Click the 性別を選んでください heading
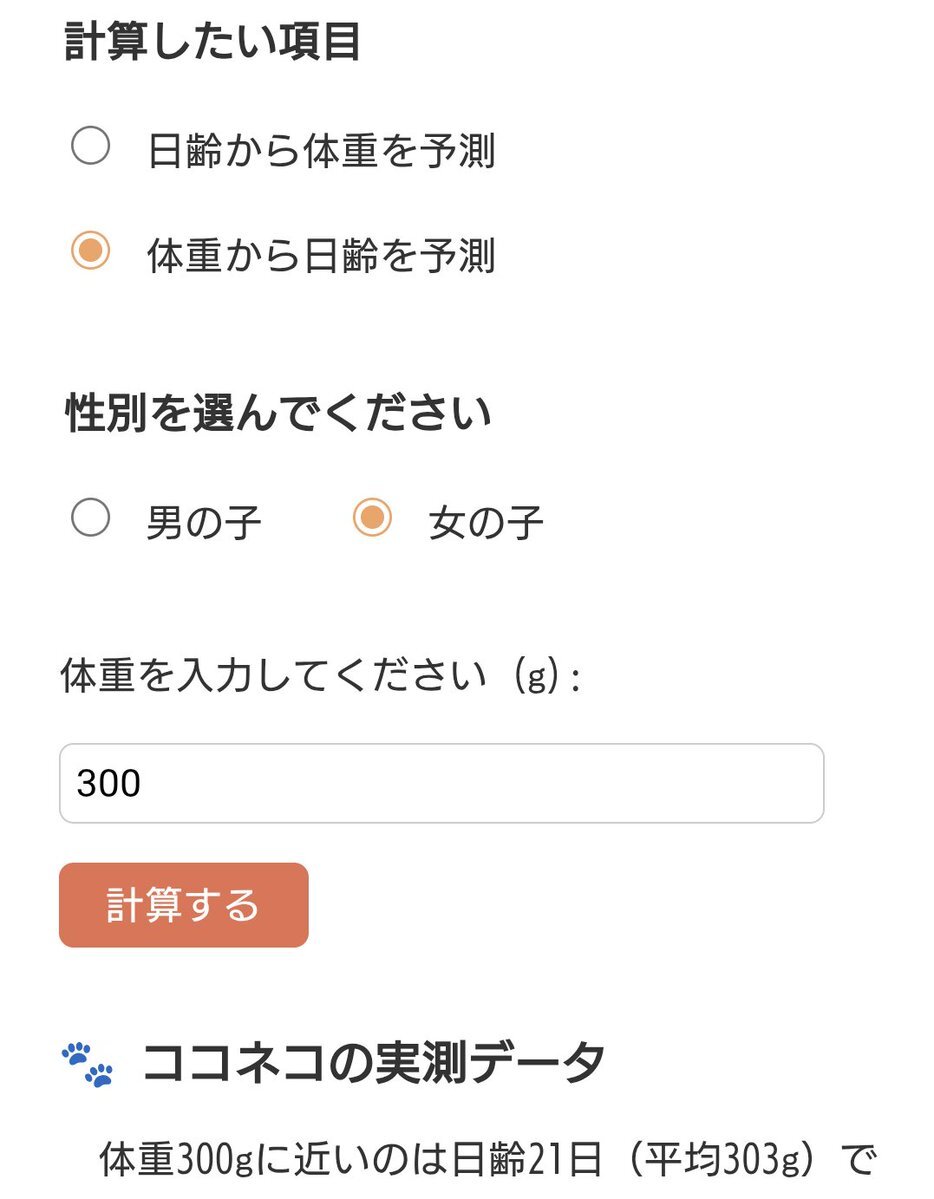The image size is (934, 1199). click(278, 413)
